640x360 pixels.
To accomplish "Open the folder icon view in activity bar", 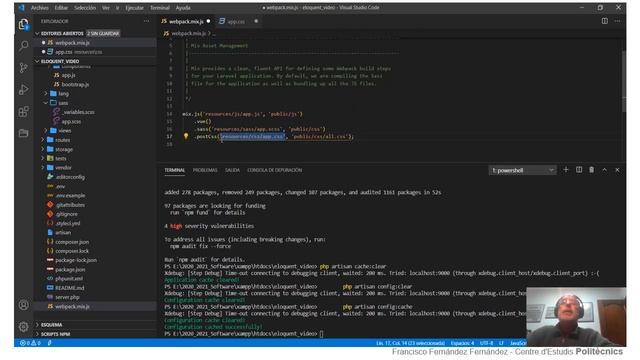I will 24,133.
